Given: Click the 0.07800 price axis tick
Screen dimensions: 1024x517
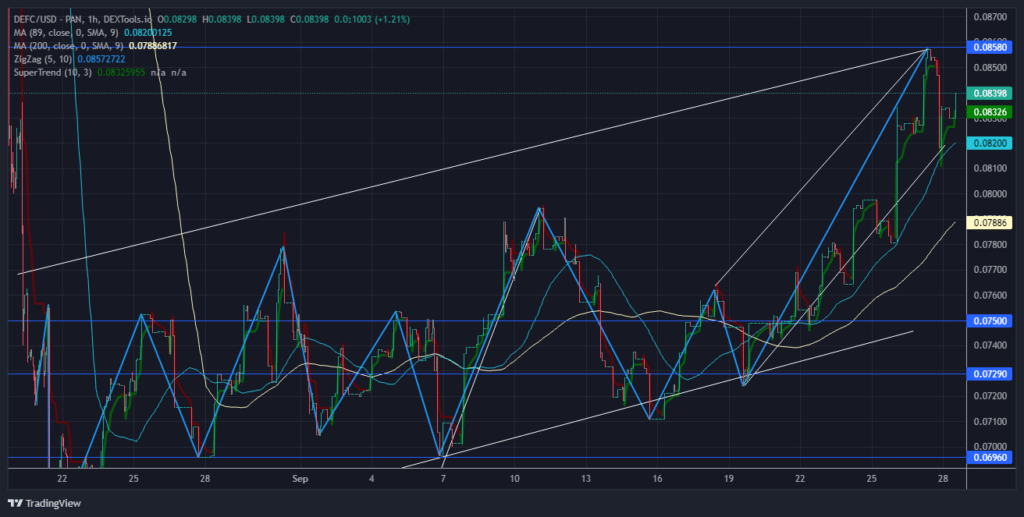Looking at the screenshot, I should click(989, 244).
